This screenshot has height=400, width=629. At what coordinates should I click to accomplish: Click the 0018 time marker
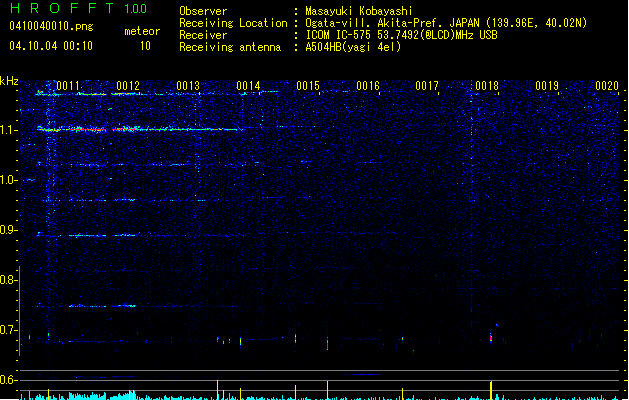point(487,86)
